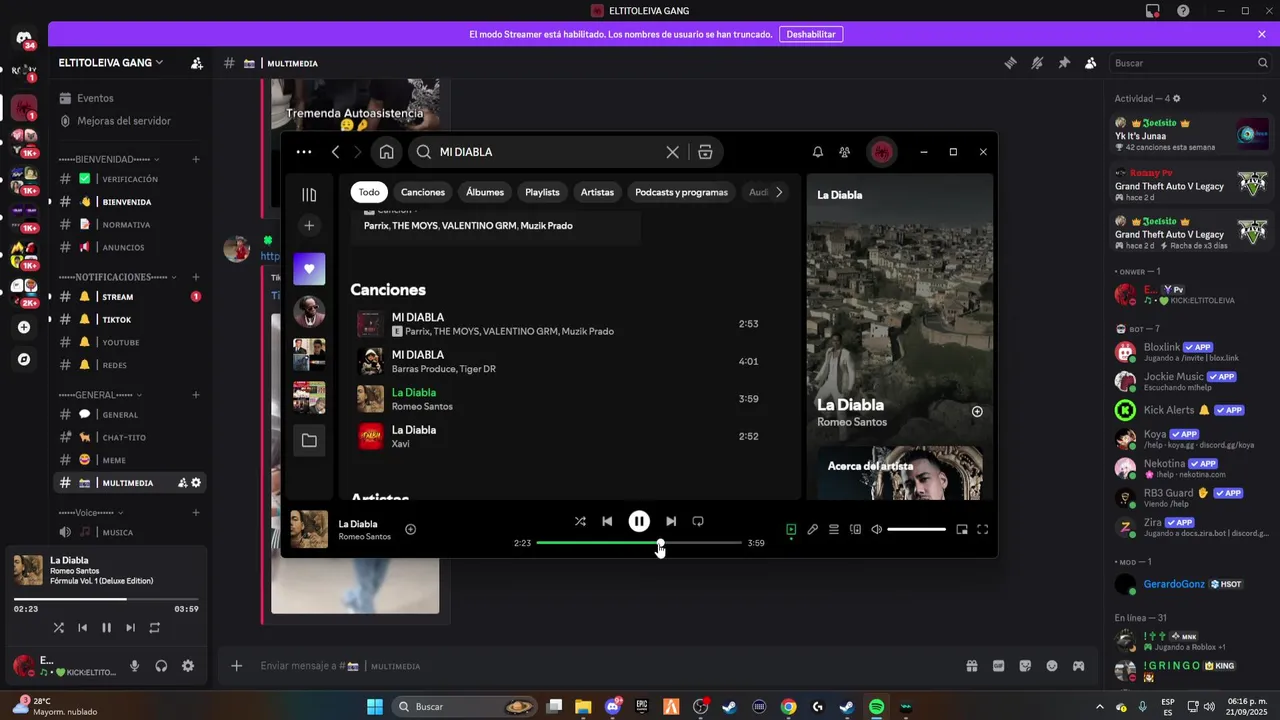Select Álbumes filter in Spotify

click(485, 192)
